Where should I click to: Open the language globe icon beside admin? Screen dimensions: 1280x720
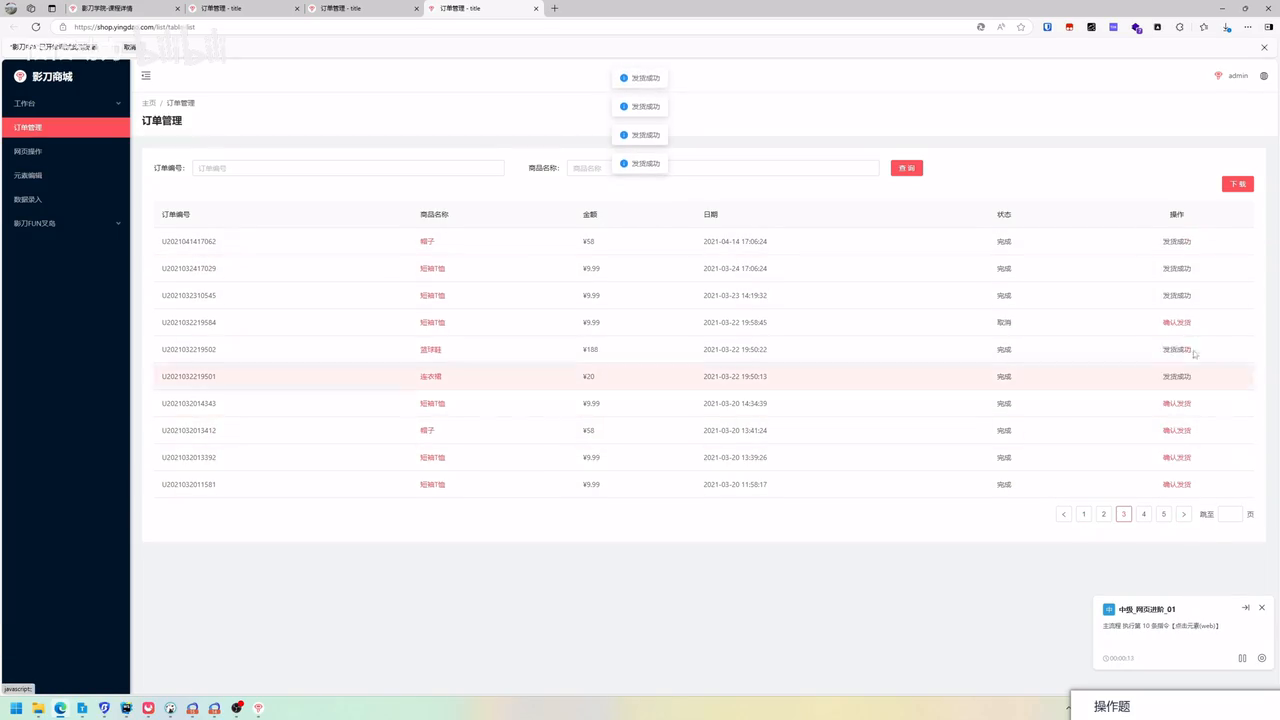click(x=1264, y=76)
